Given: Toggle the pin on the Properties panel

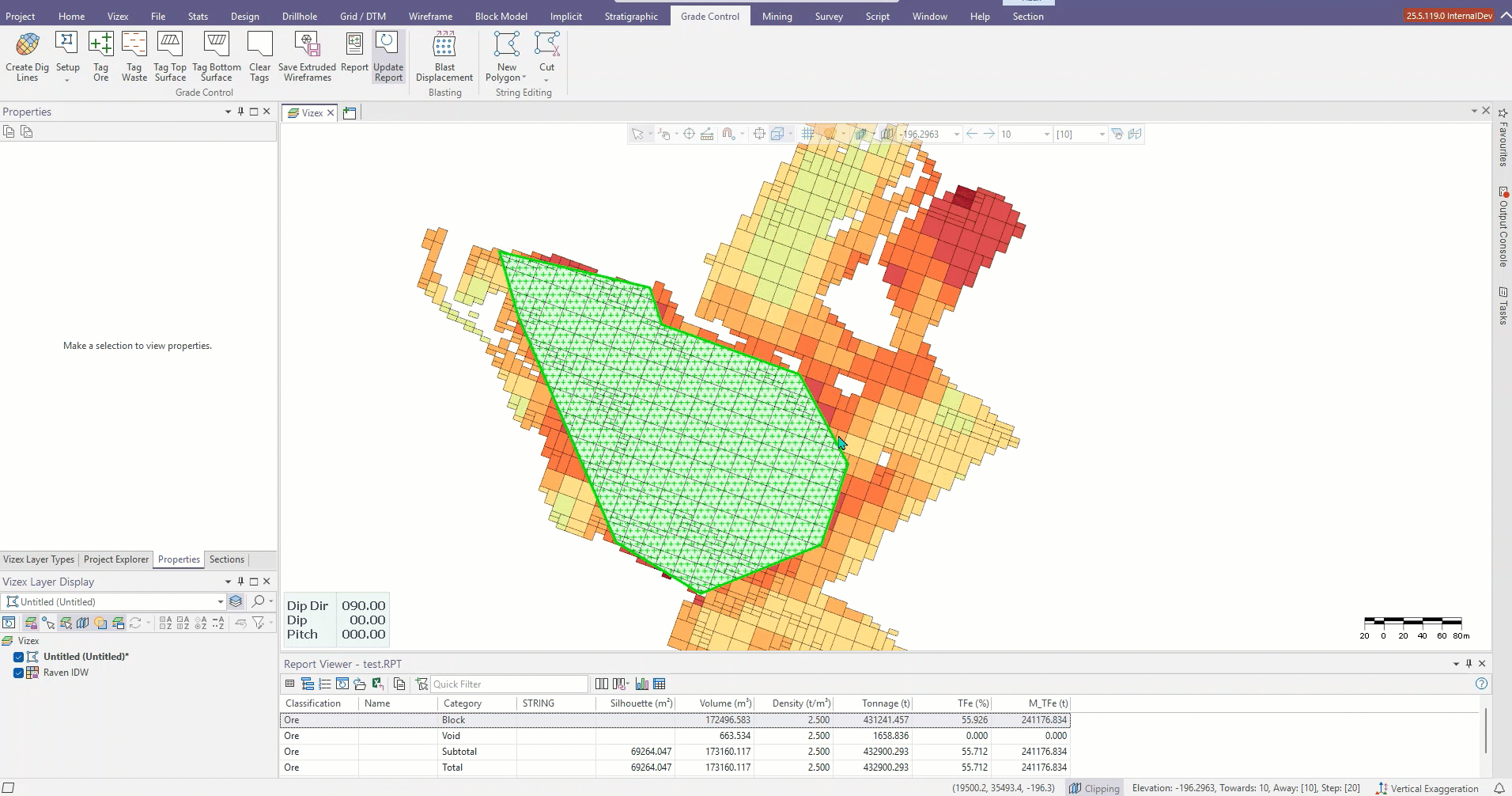Looking at the screenshot, I should 240,112.
